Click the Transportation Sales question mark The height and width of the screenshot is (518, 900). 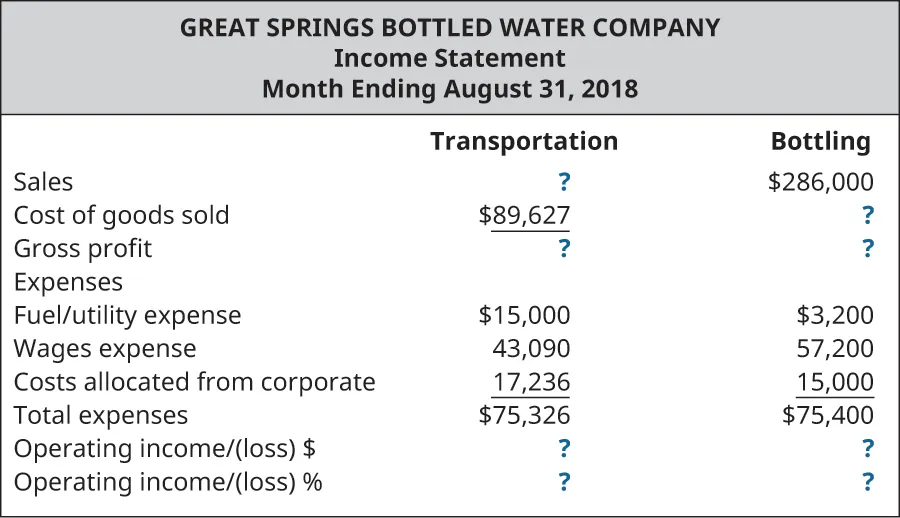point(564,182)
